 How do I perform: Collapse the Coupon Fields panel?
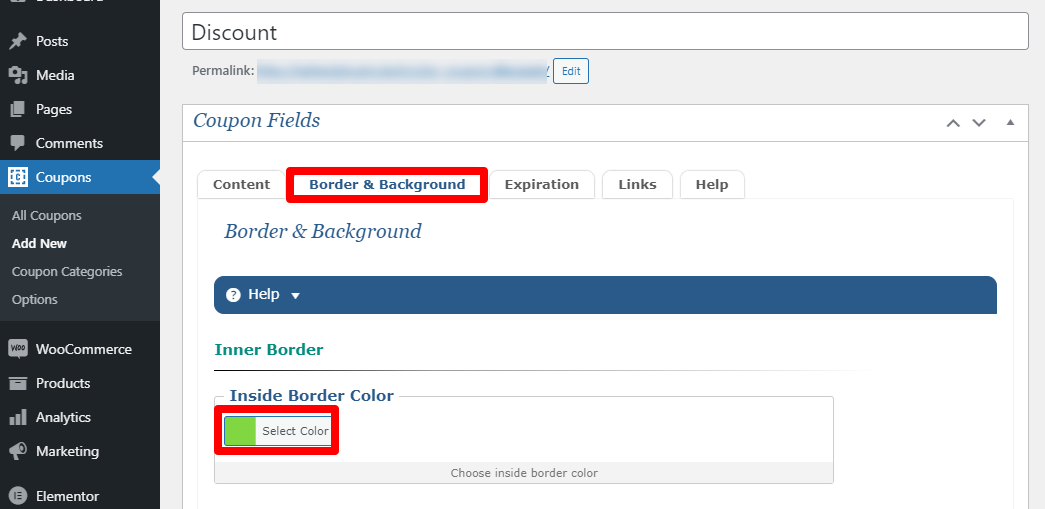[1010, 123]
